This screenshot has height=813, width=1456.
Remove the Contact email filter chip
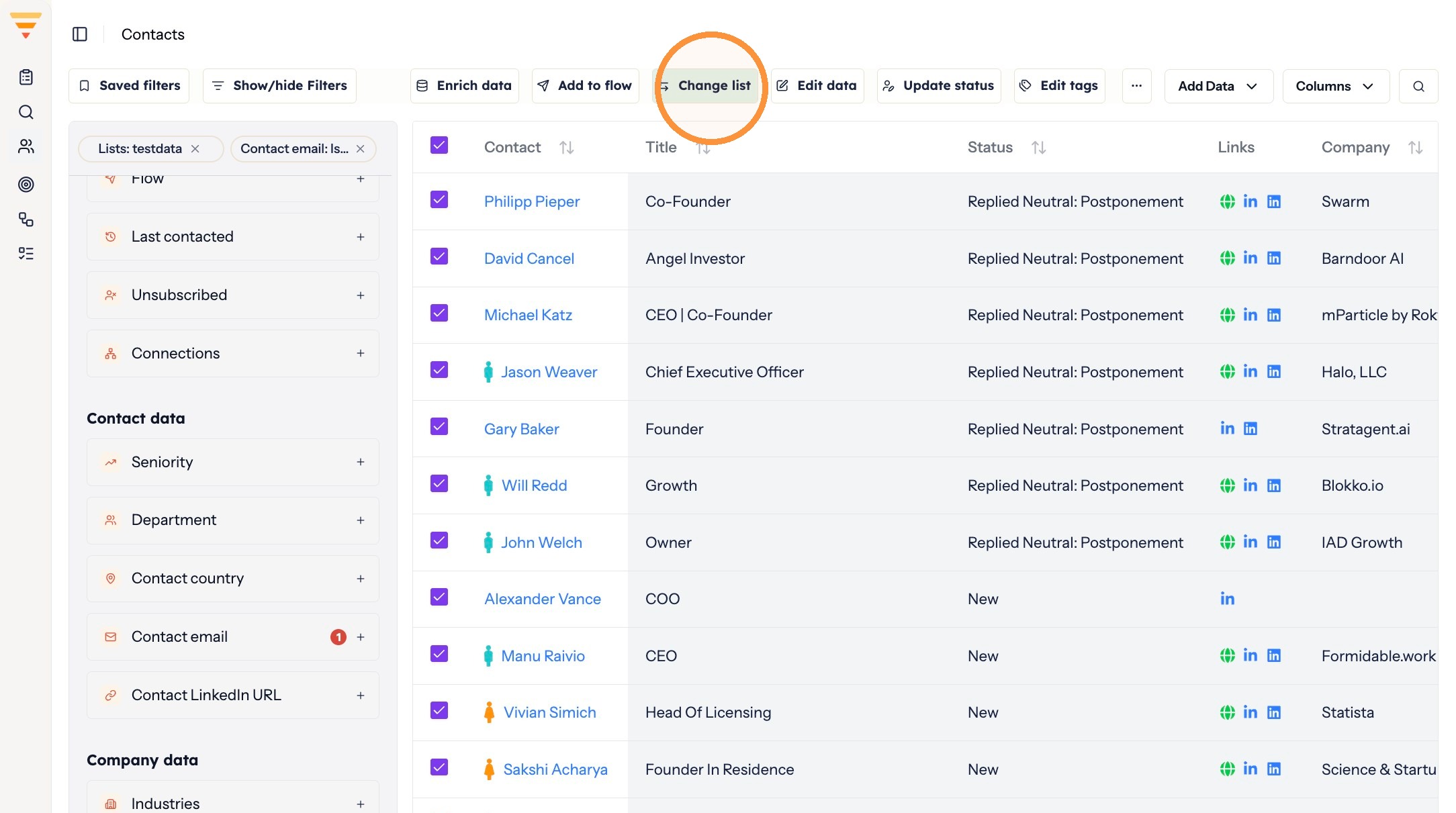pyautogui.click(x=361, y=148)
